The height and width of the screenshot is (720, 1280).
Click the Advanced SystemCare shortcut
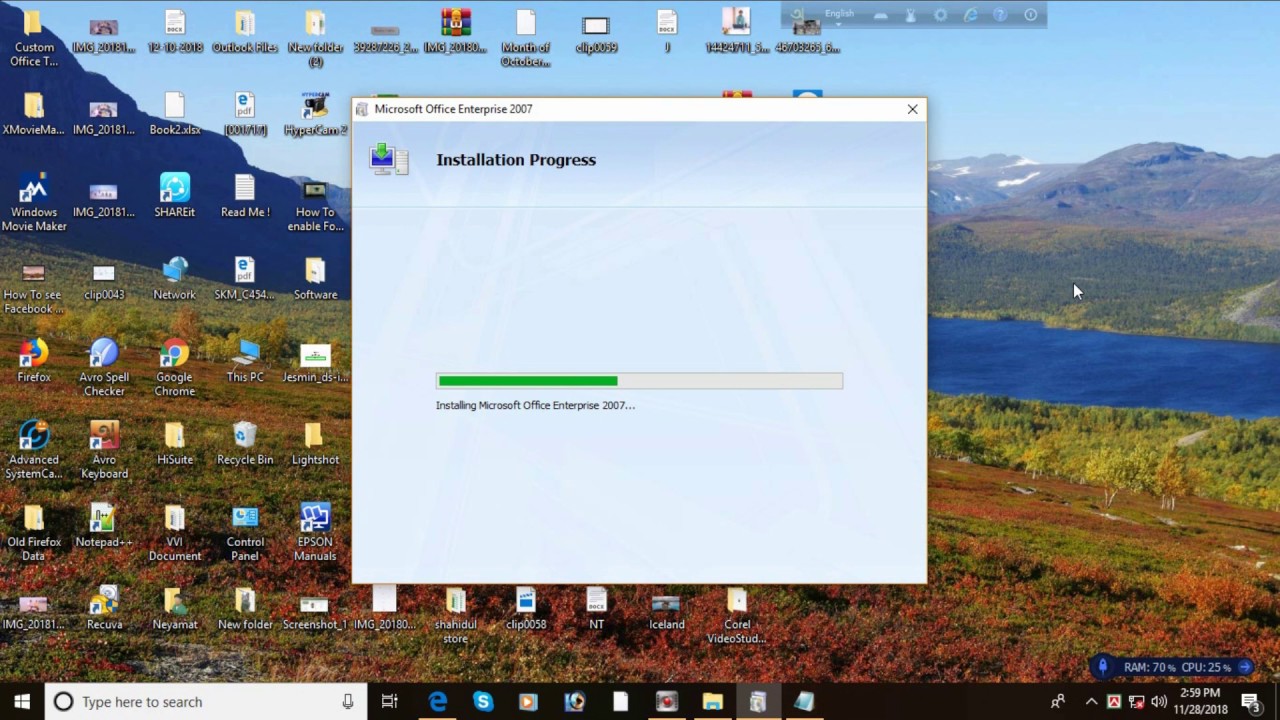34,450
